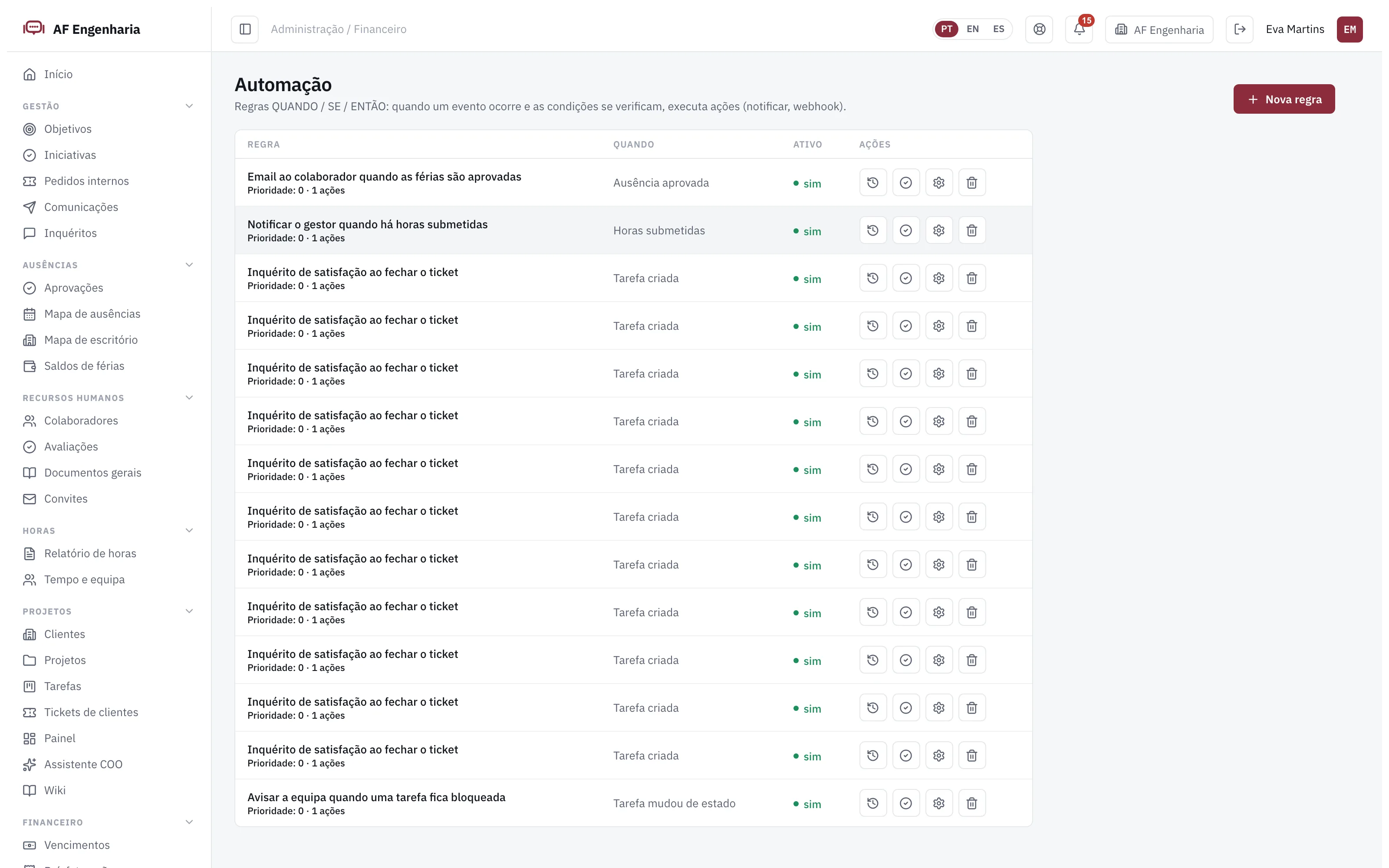
Task: Click the Administração / Financeiro breadcrumb
Action: [x=339, y=29]
